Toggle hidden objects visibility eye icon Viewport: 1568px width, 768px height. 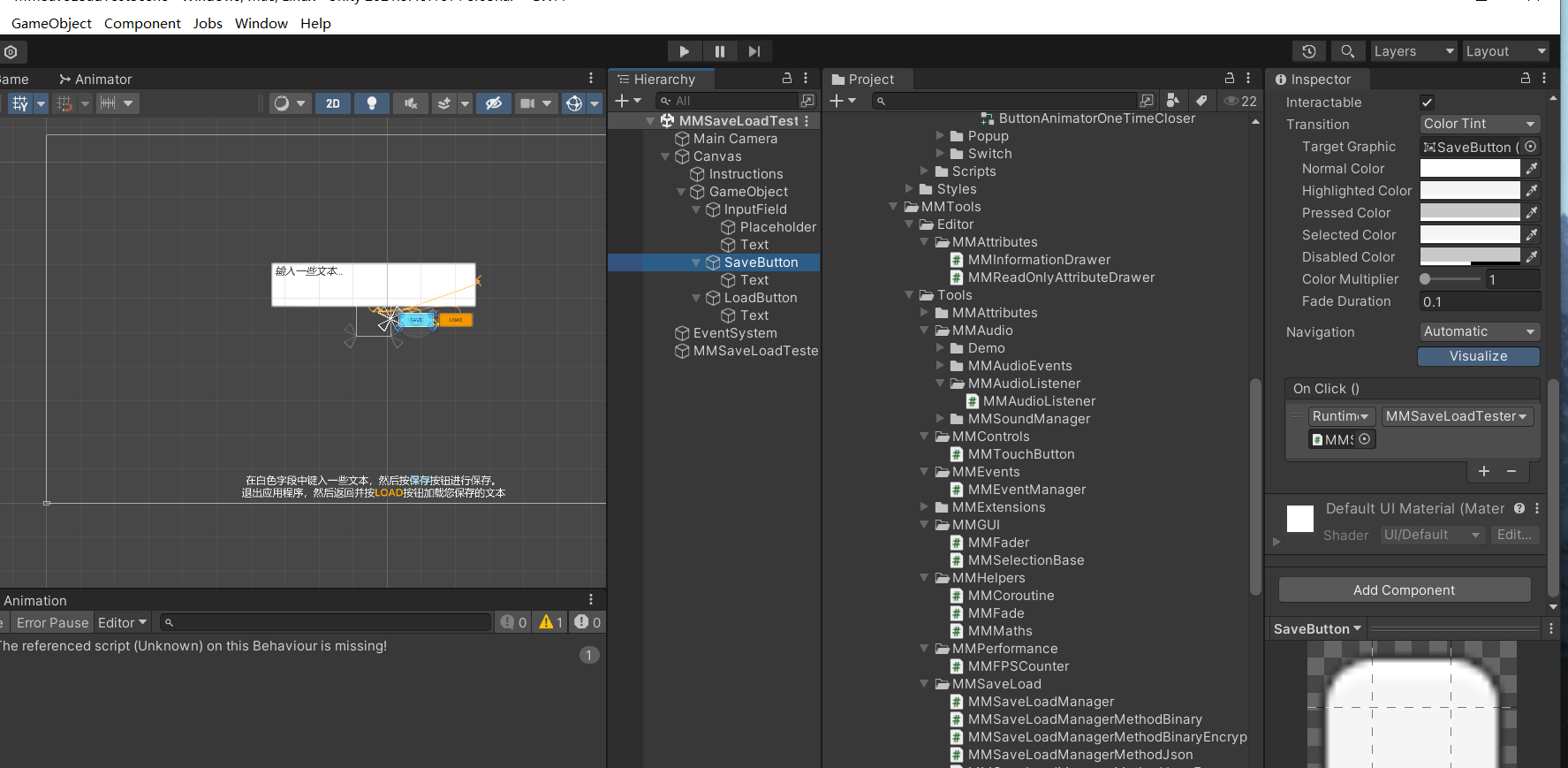(x=494, y=103)
